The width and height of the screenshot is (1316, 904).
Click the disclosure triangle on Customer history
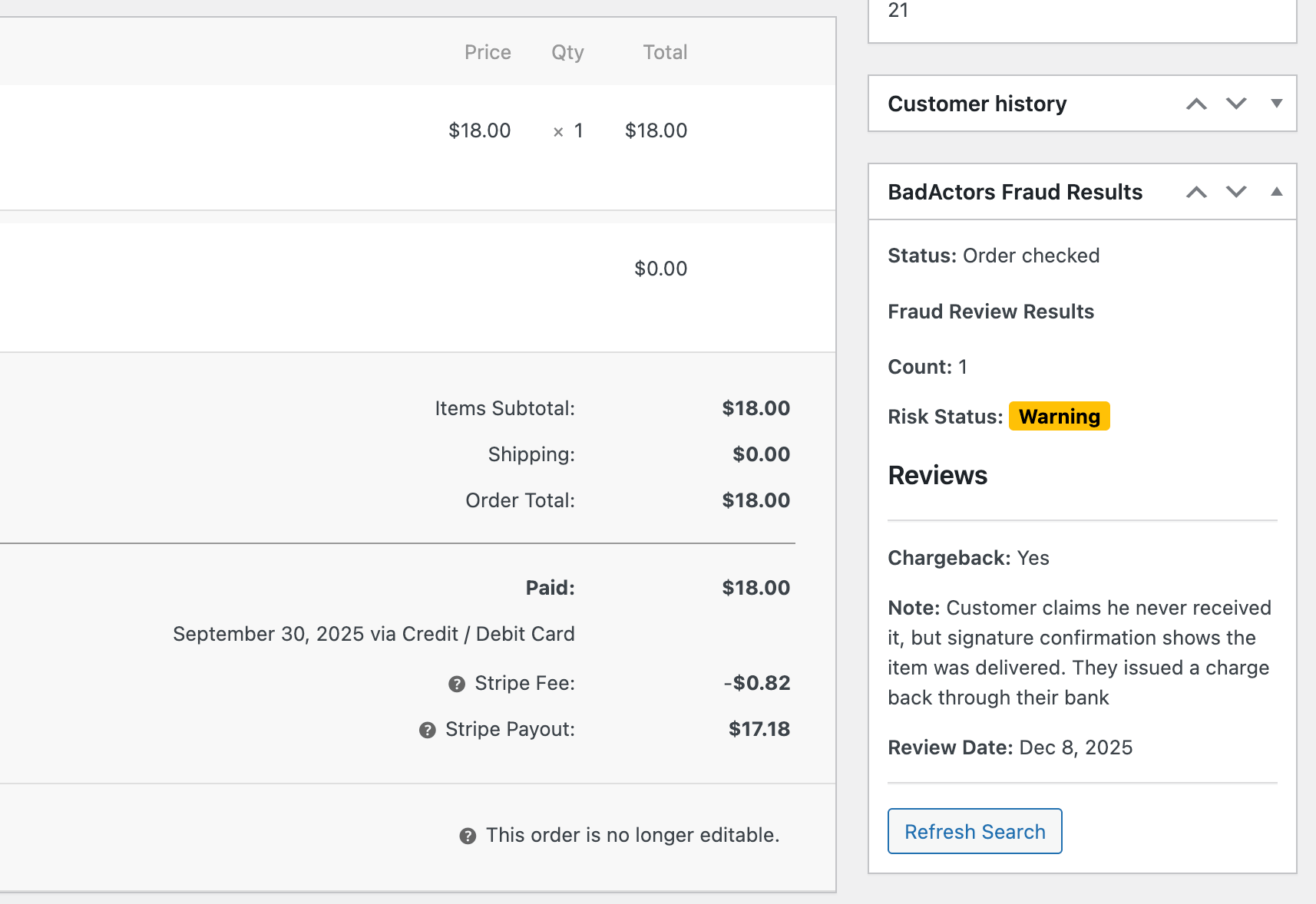pos(1276,104)
